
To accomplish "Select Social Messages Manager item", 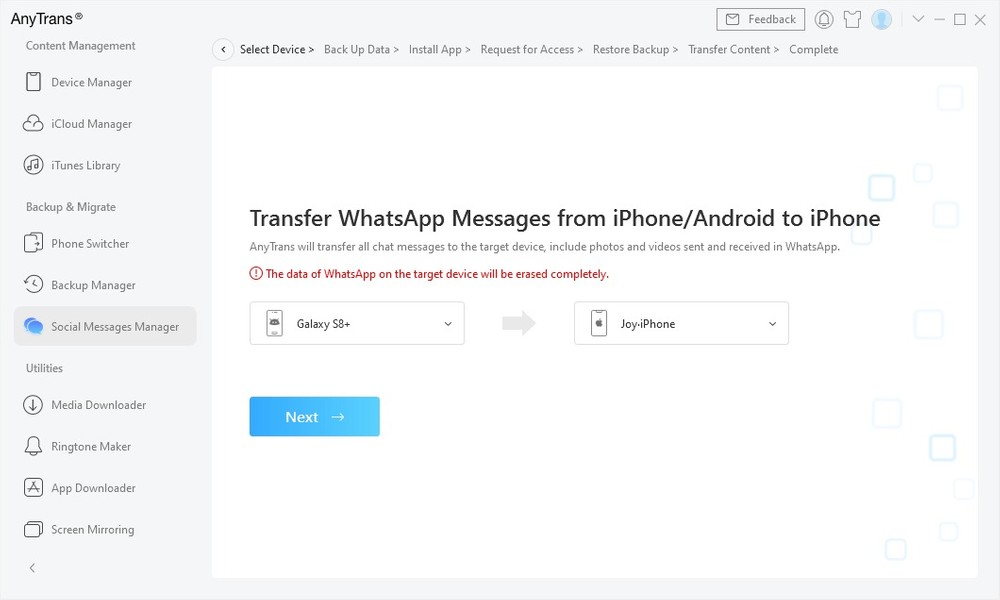I will tap(105, 326).
